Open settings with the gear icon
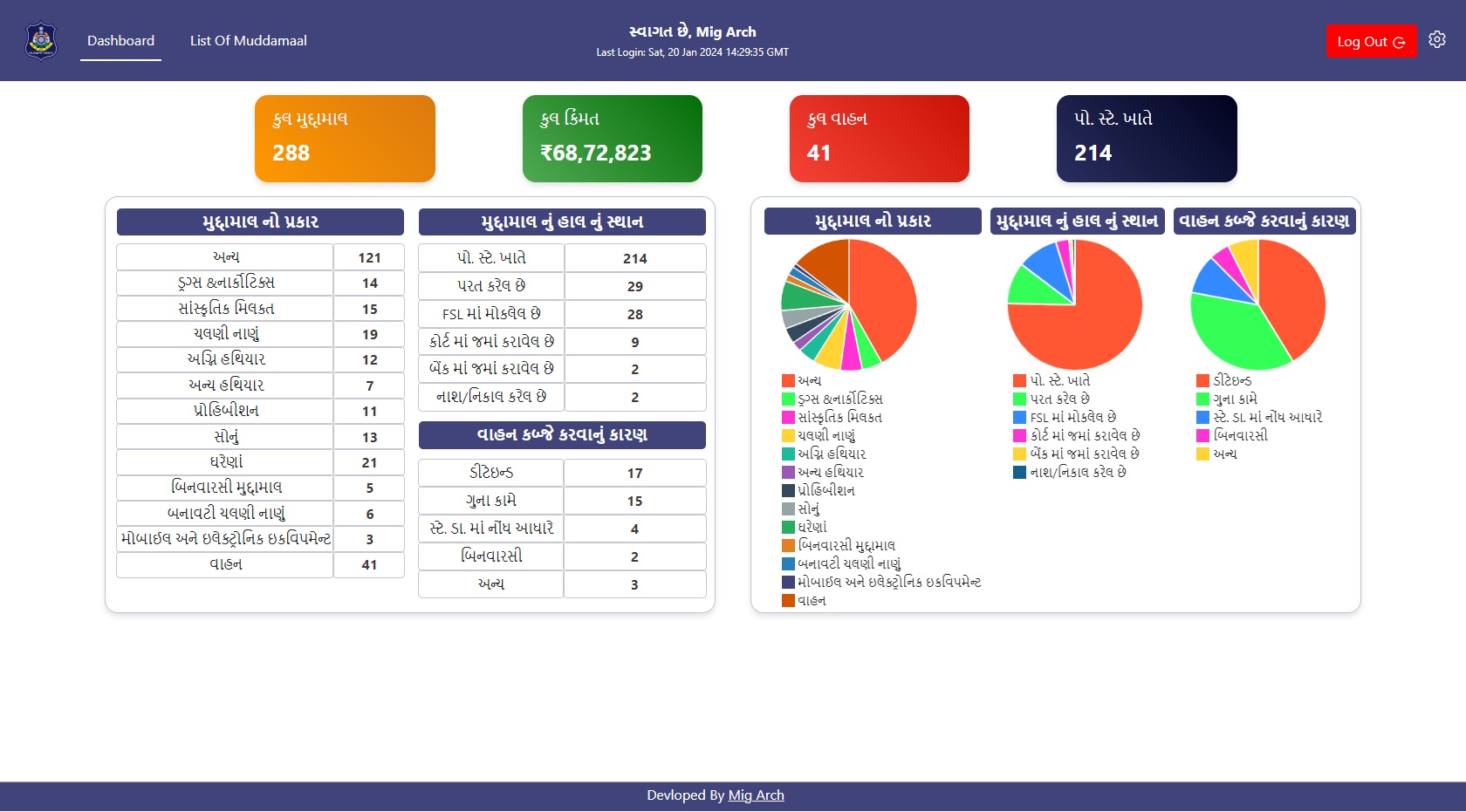The width and height of the screenshot is (1466, 812). [1437, 40]
